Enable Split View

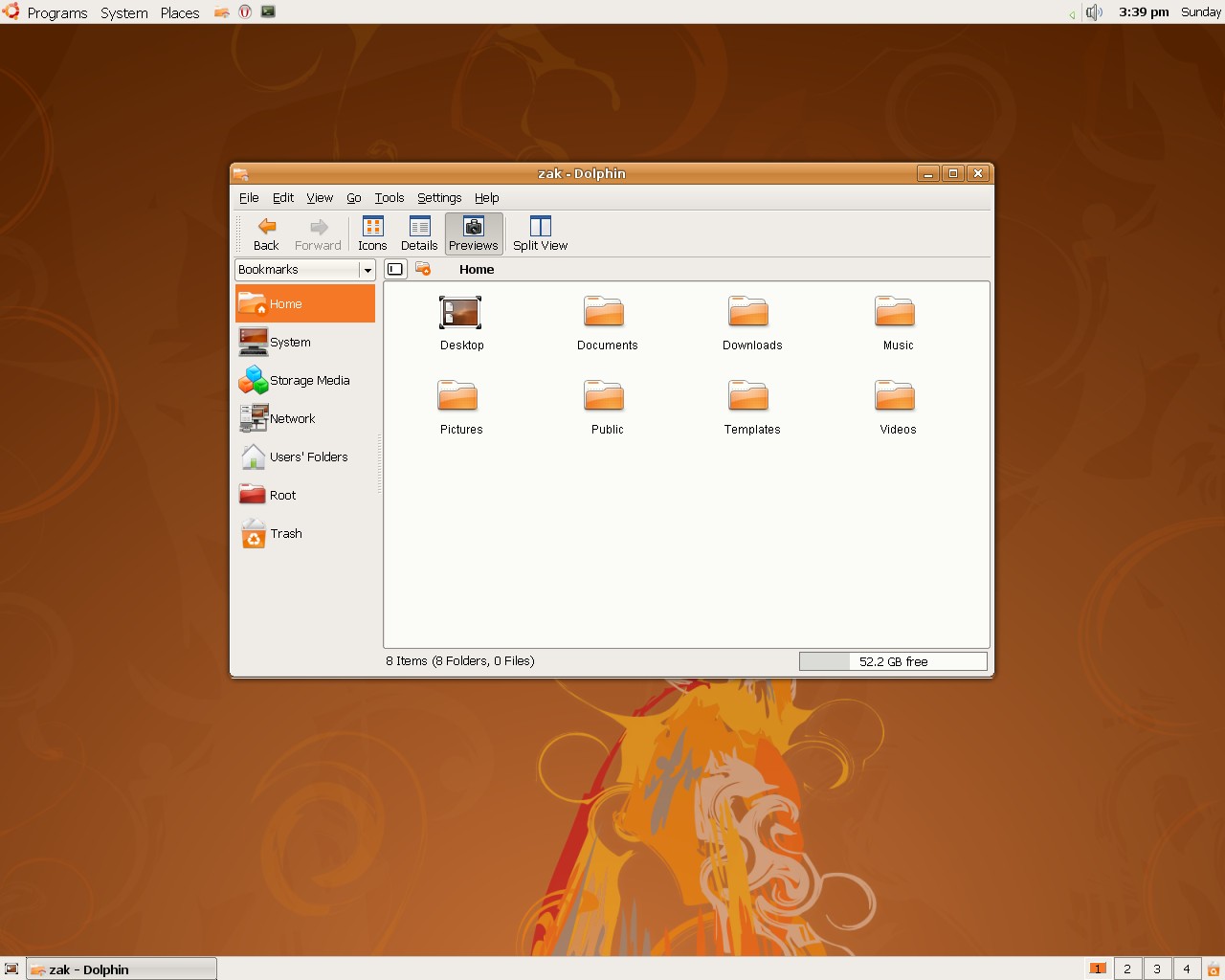tap(540, 234)
